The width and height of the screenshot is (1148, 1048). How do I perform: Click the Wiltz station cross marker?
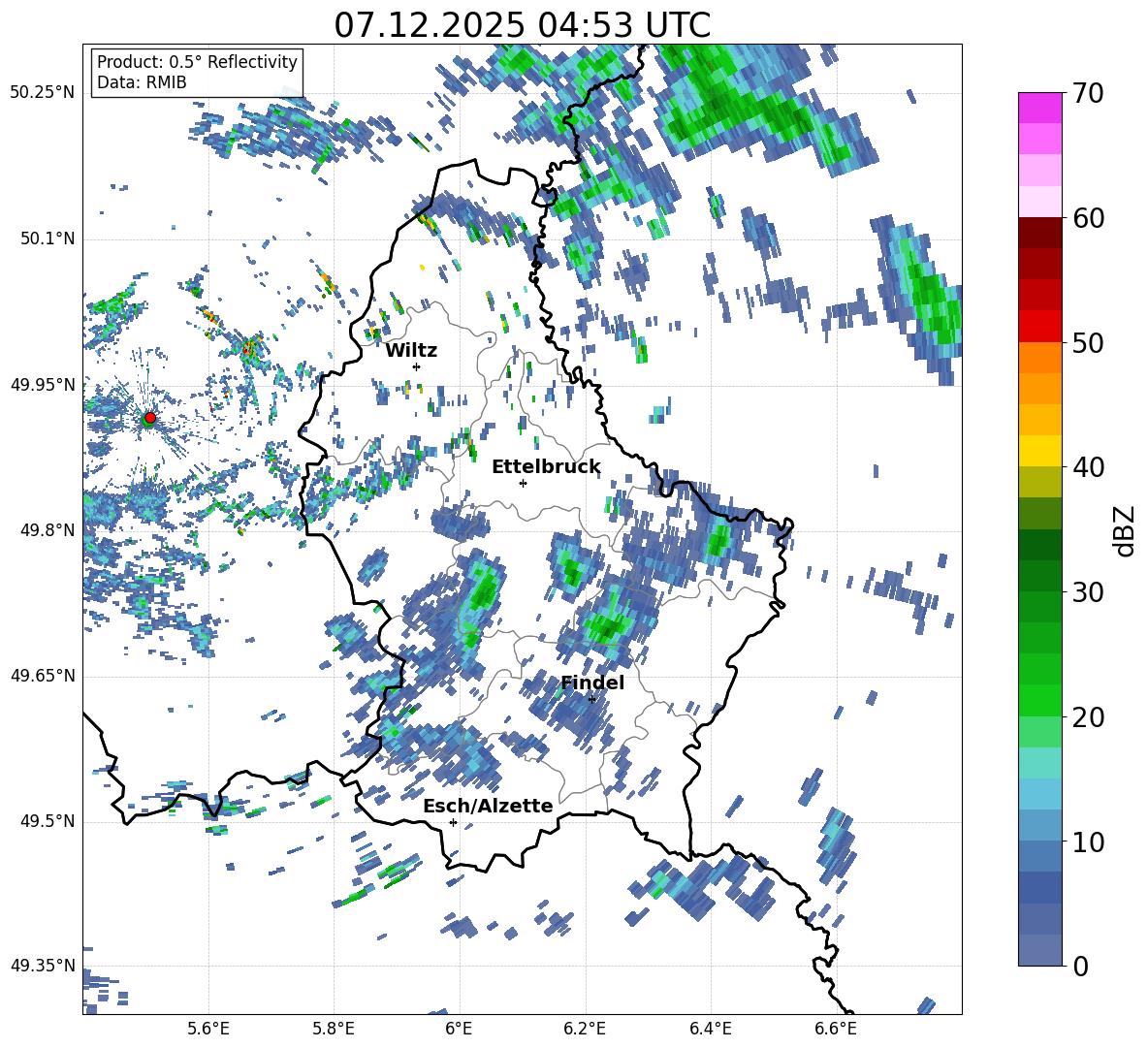[417, 366]
